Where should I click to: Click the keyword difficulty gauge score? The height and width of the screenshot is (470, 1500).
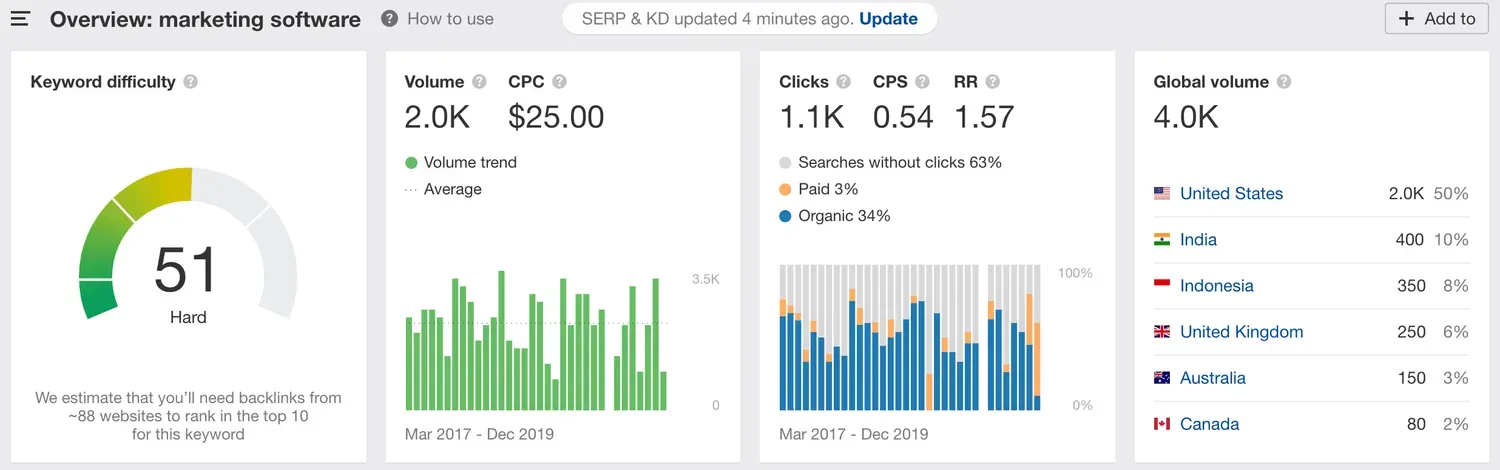tap(187, 271)
